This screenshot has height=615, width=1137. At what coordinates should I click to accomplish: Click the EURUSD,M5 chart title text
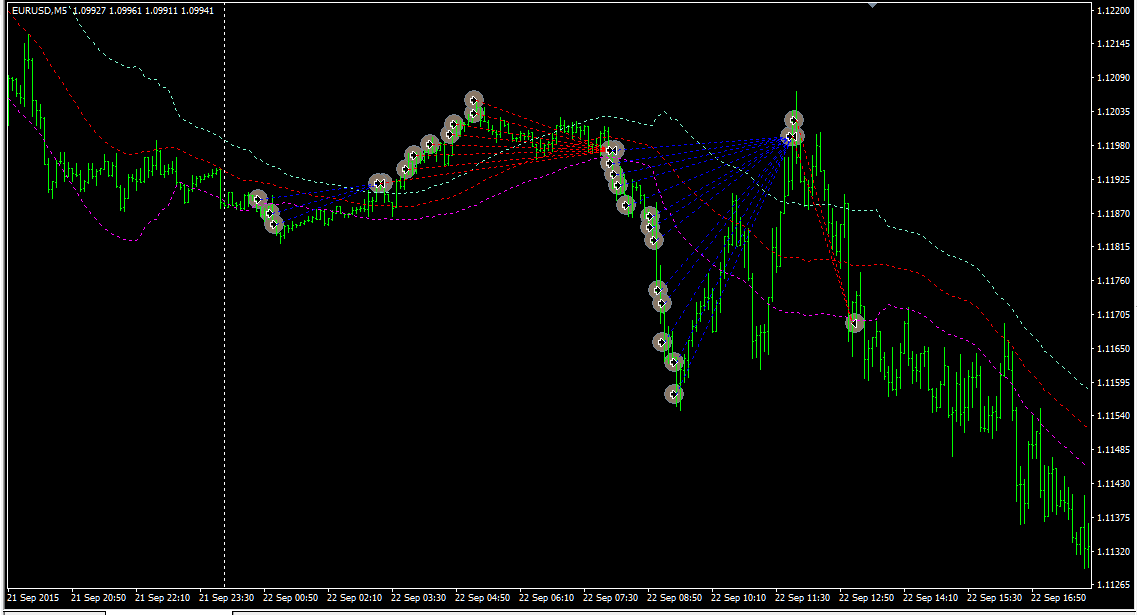click(x=41, y=11)
